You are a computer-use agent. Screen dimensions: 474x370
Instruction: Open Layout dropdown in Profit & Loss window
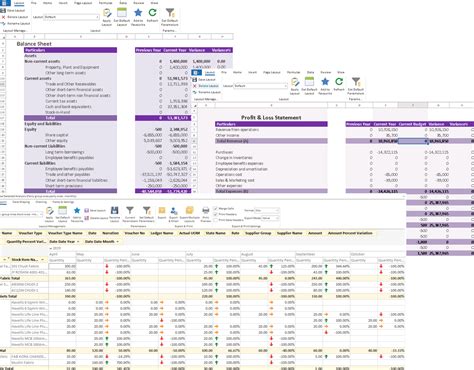tap(286, 86)
